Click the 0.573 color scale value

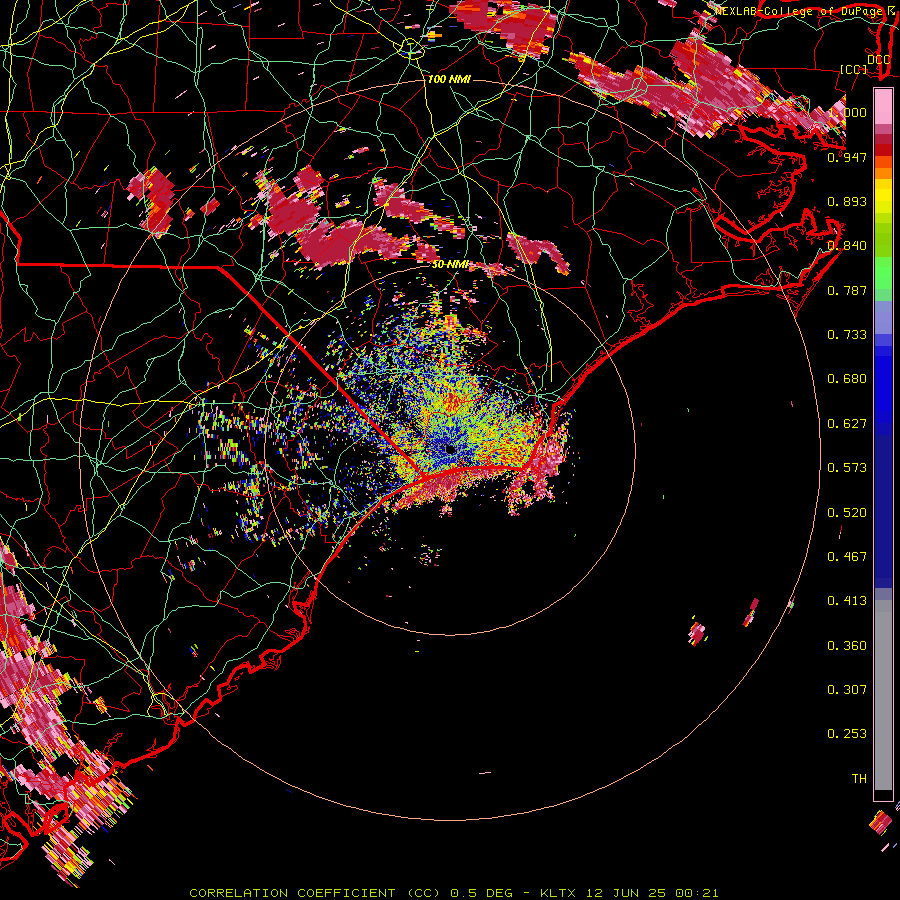click(x=847, y=467)
